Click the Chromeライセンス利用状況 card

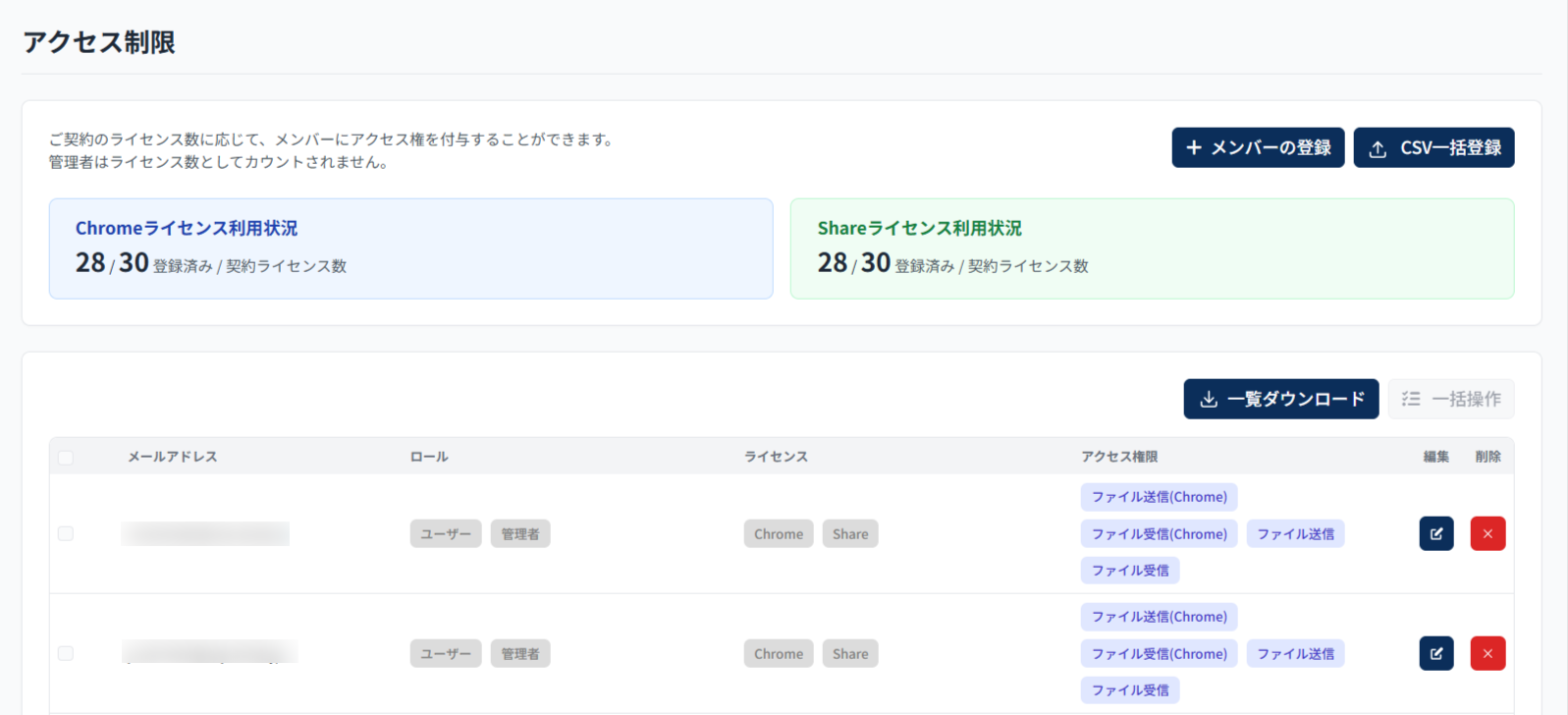click(410, 248)
